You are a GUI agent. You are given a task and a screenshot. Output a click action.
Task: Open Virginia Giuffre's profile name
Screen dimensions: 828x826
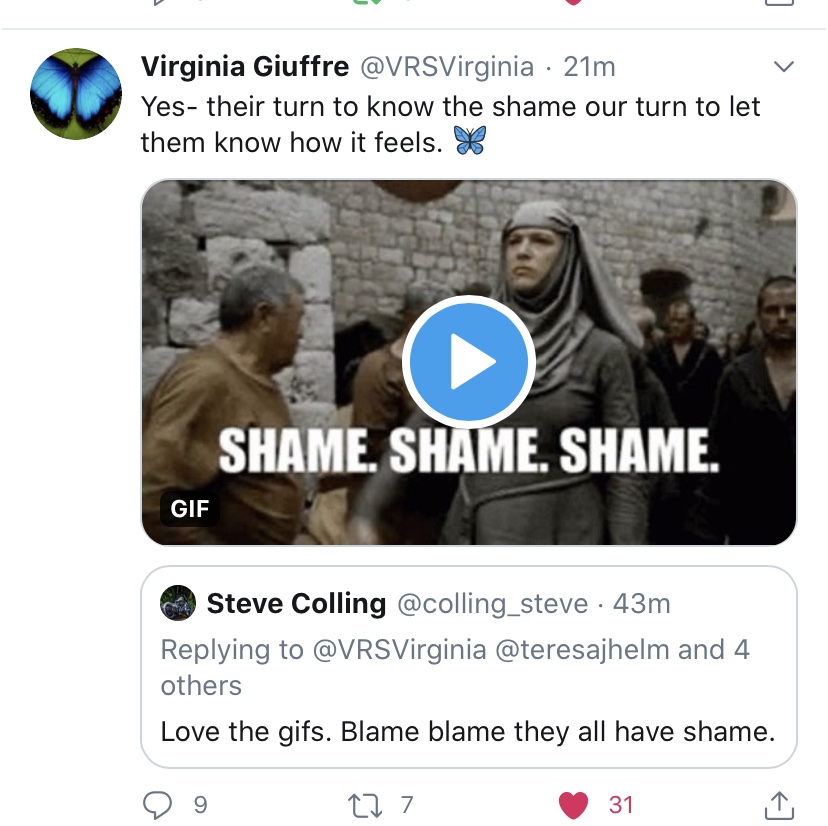(x=245, y=67)
